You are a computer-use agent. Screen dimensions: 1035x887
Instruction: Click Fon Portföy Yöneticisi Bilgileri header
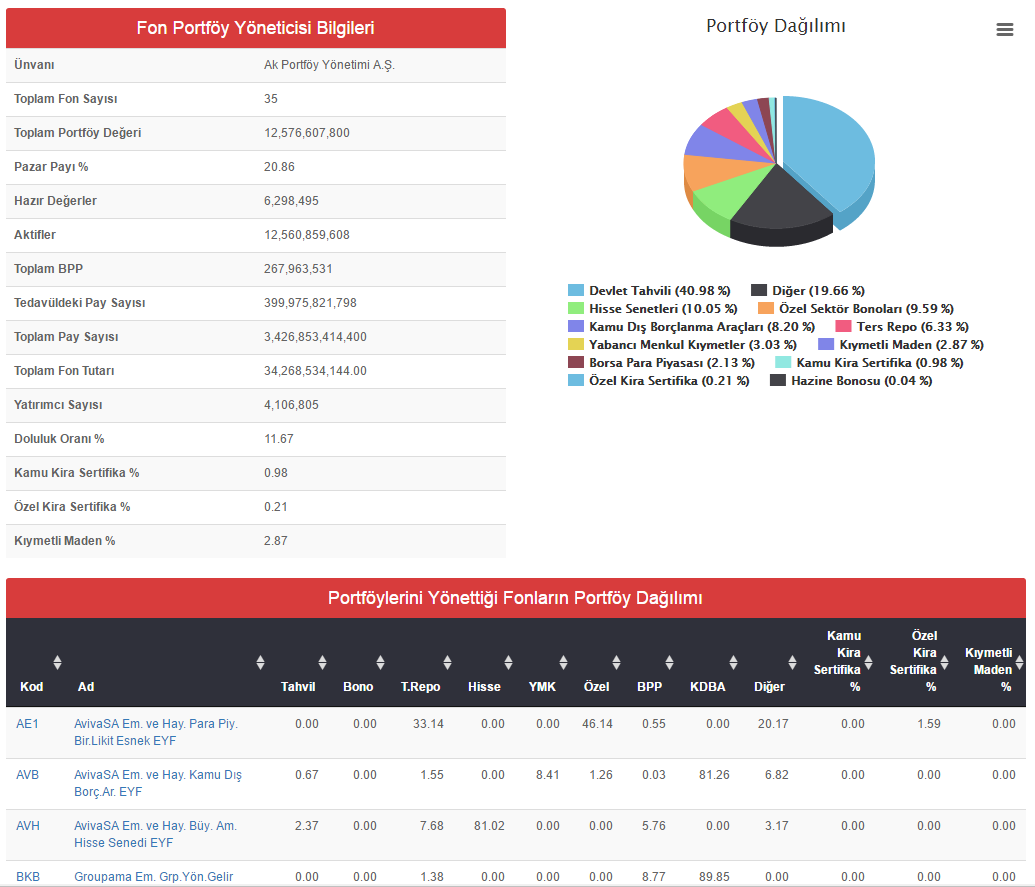(x=255, y=28)
